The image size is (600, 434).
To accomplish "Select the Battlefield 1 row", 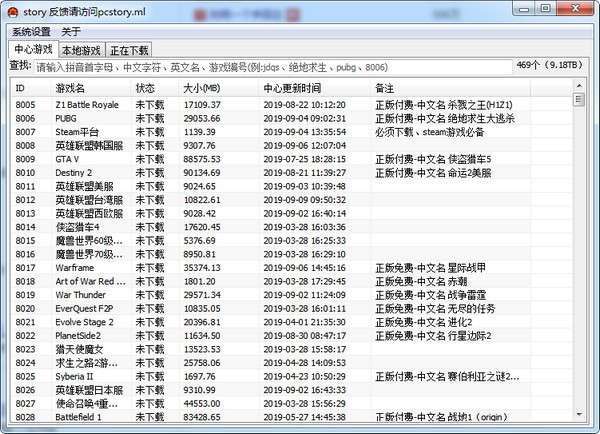I will tap(291, 417).
